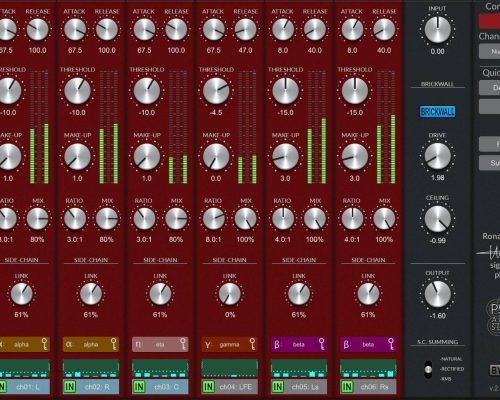Click the Make-Up knob on ch05: Ls strip
This screenshot has width=500, height=400.
285,157
